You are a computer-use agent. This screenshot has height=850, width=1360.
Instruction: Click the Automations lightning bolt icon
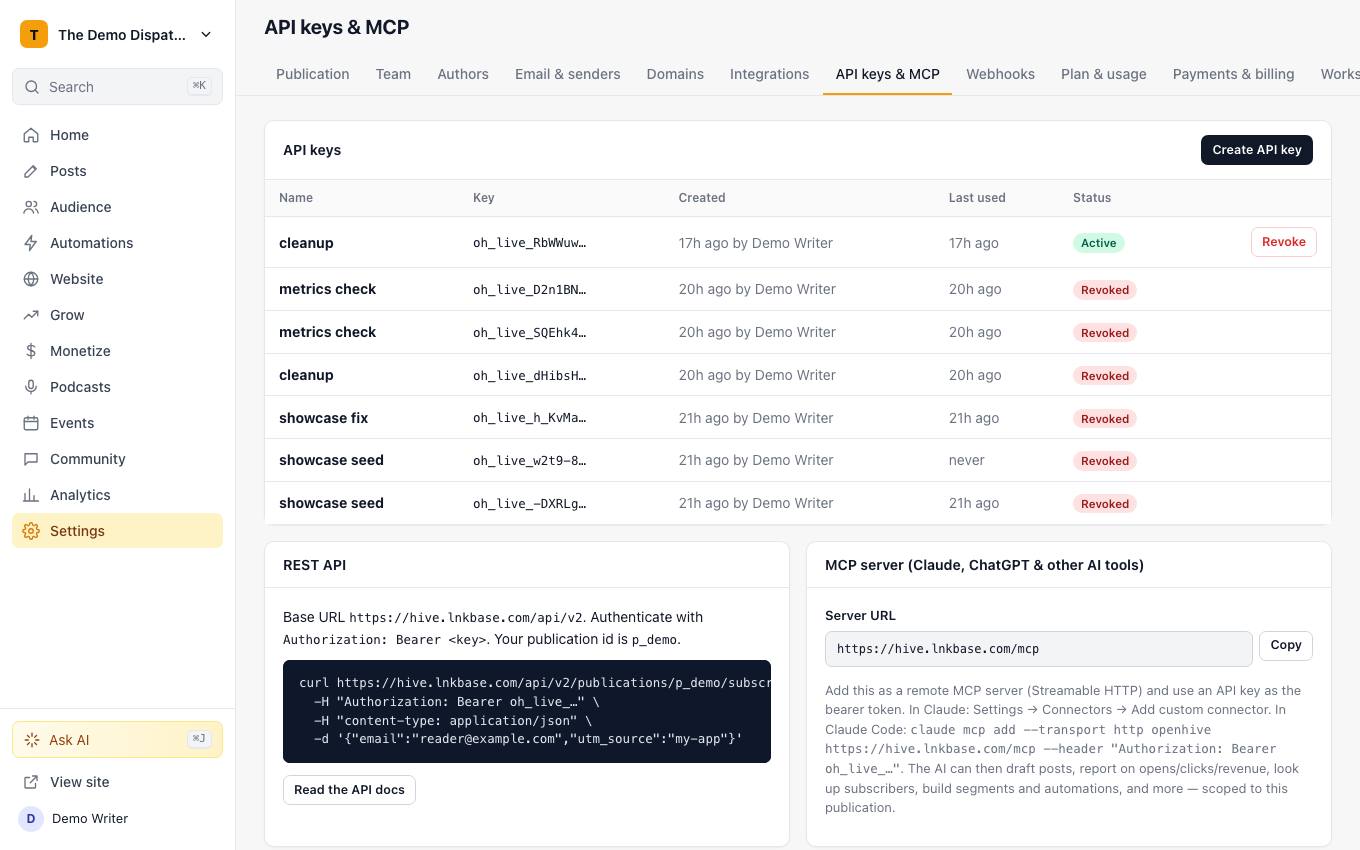[31, 243]
